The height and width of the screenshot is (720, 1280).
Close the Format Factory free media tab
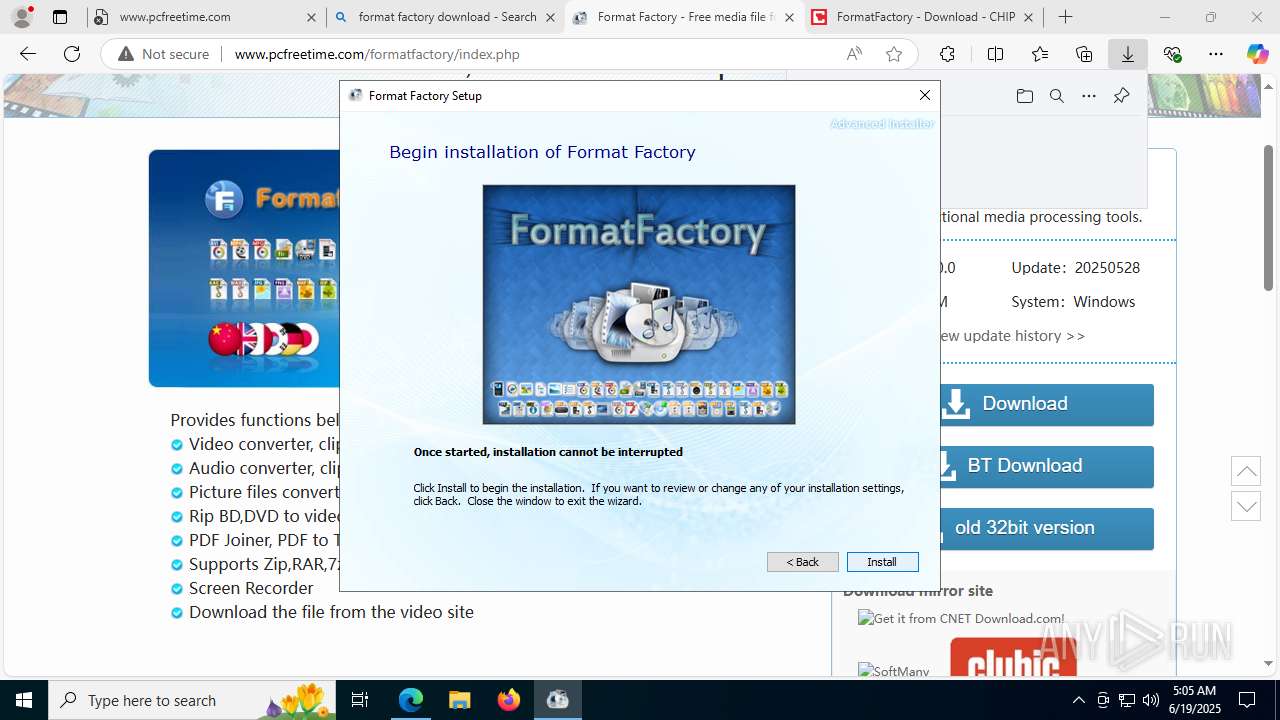click(x=789, y=17)
